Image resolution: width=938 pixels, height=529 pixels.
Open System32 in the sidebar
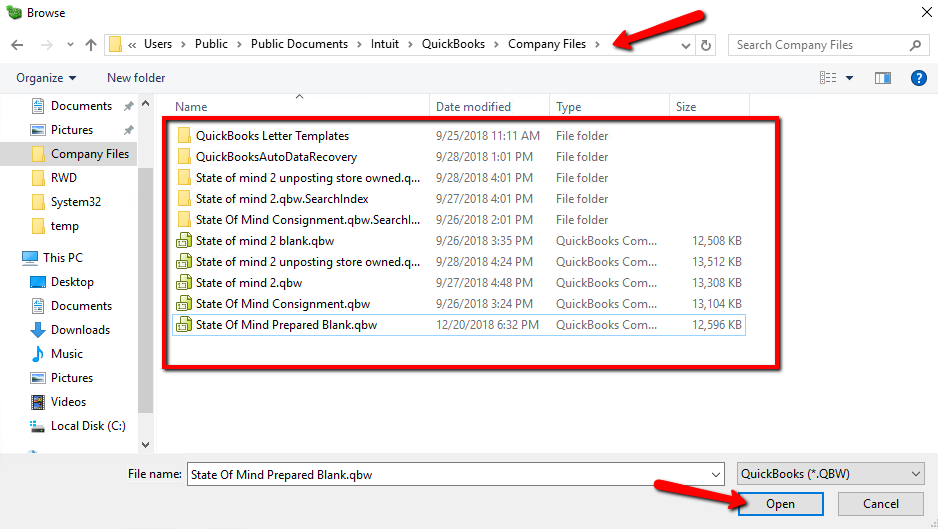tap(75, 202)
